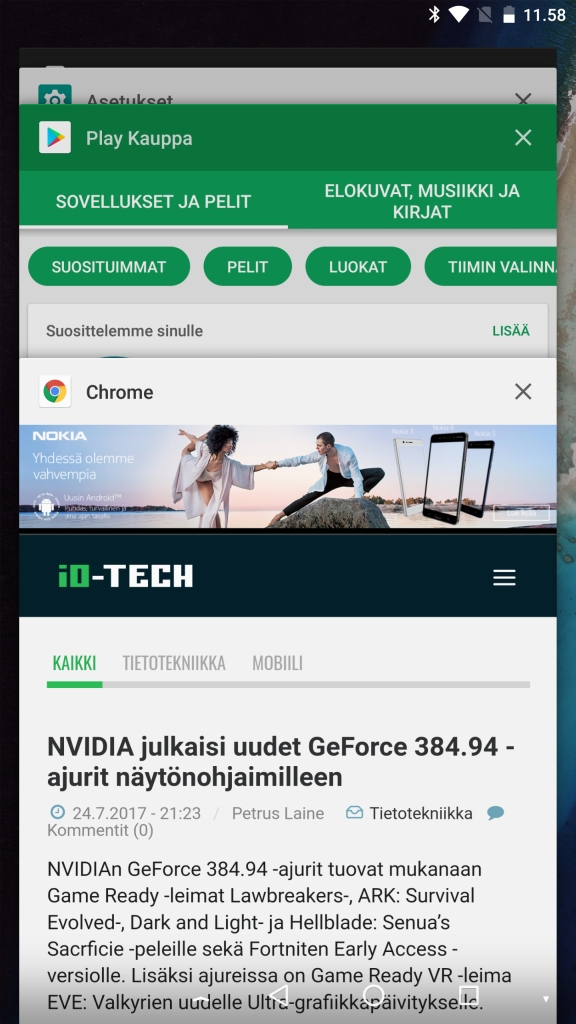The height and width of the screenshot is (1024, 576).
Task: Dismiss the Chrome card
Action: coord(523,391)
